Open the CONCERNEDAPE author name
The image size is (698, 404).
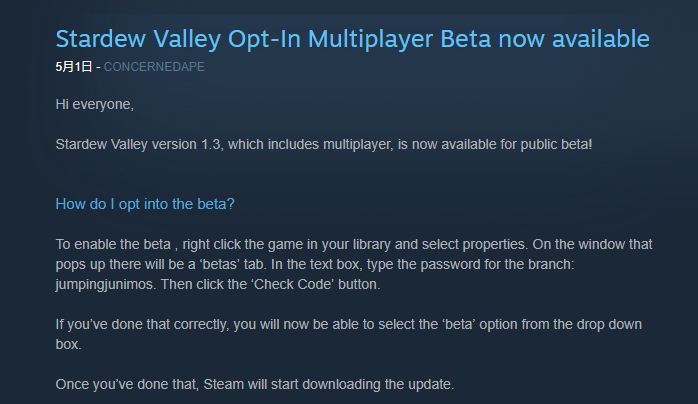(154, 67)
